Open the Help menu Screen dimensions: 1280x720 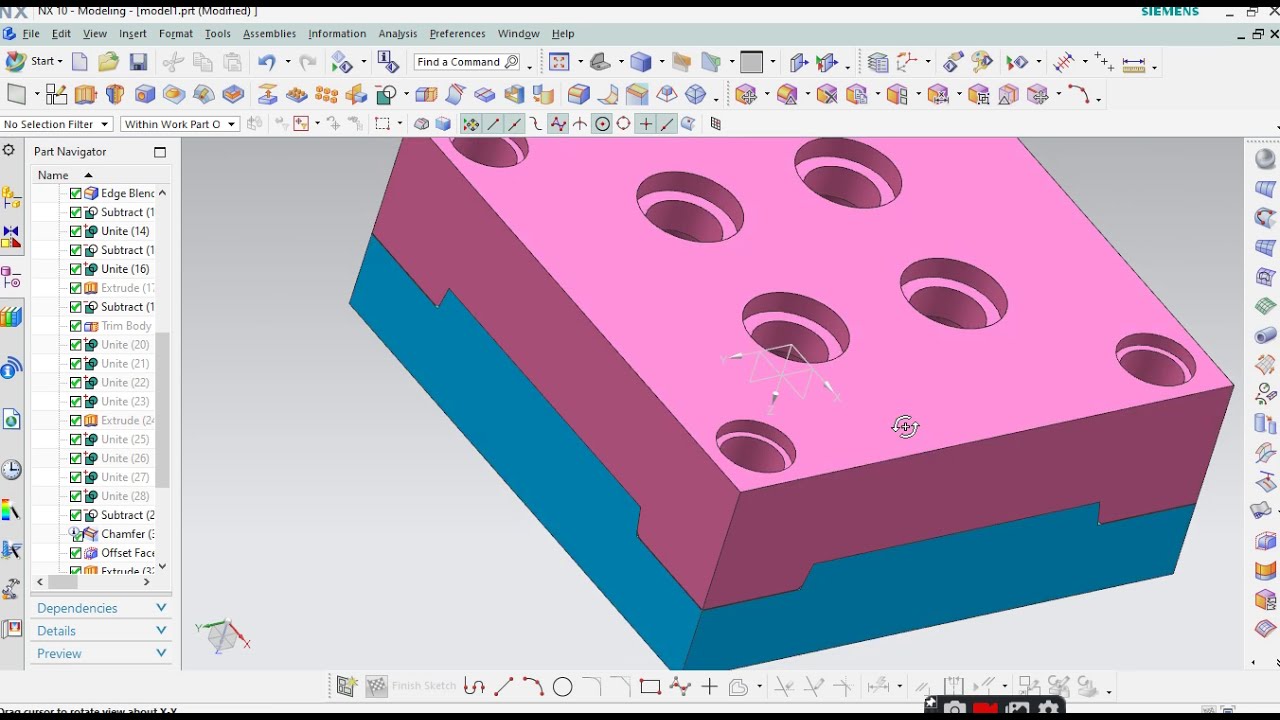click(563, 34)
